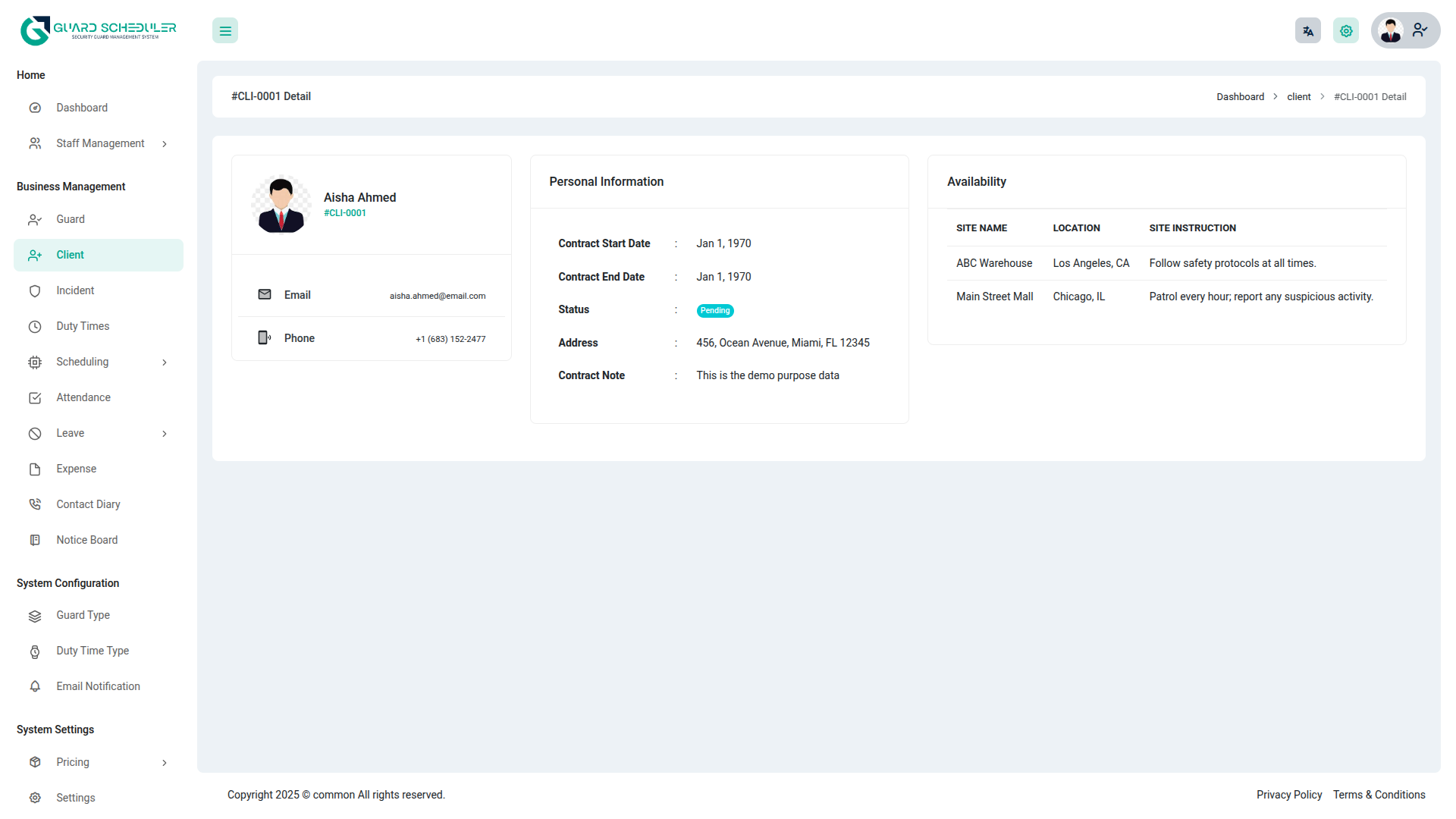Click the Pending status badge

pyautogui.click(x=714, y=311)
